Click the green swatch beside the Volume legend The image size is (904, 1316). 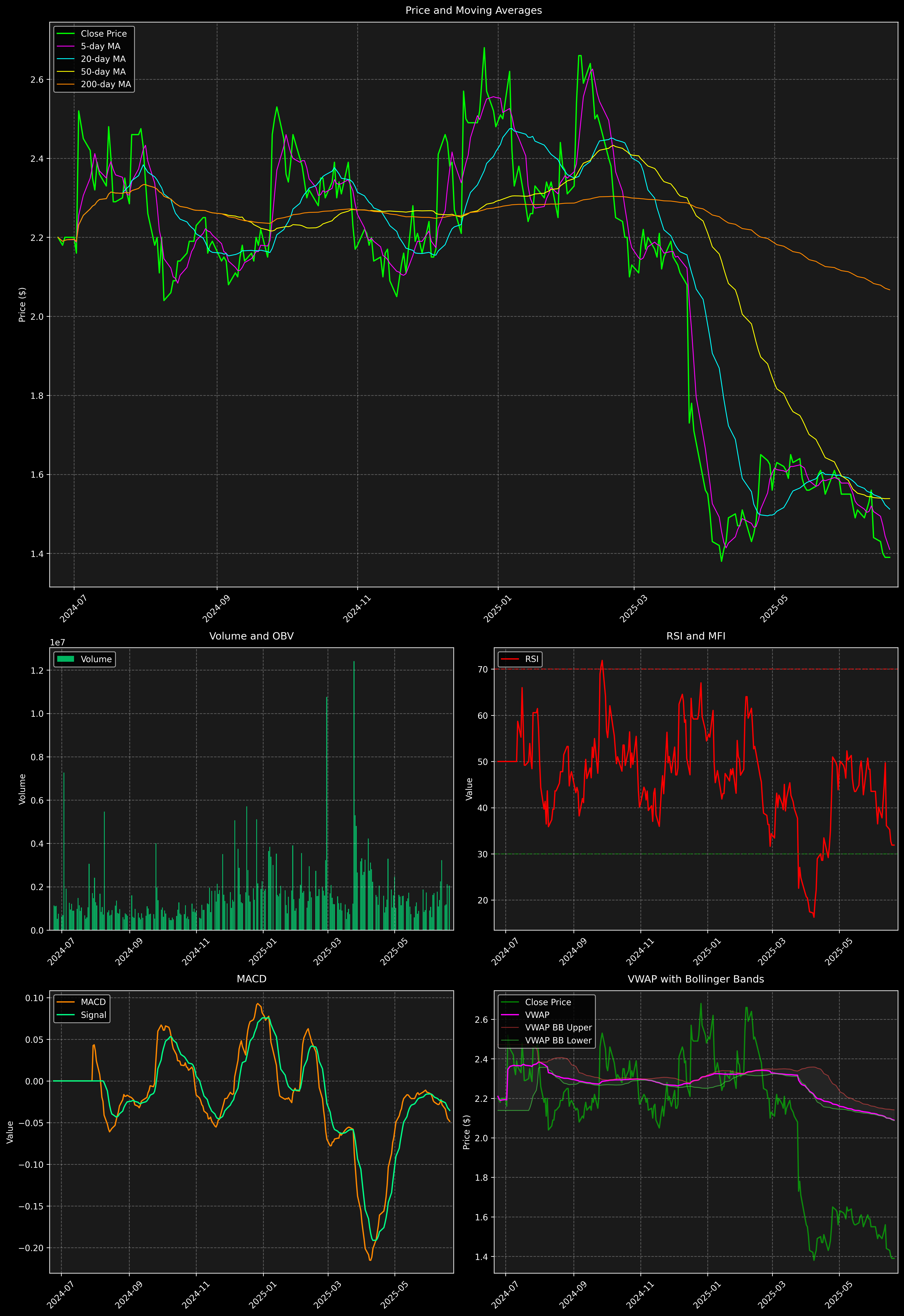[66, 659]
